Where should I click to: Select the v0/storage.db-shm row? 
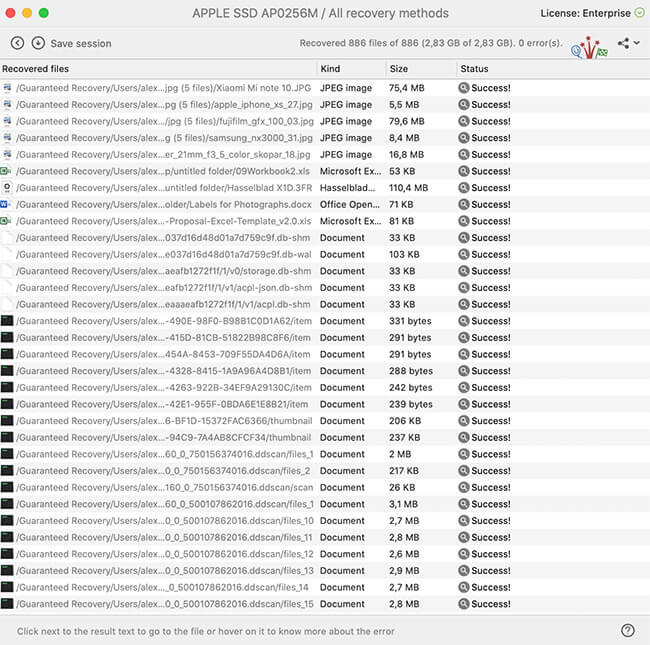(325, 271)
